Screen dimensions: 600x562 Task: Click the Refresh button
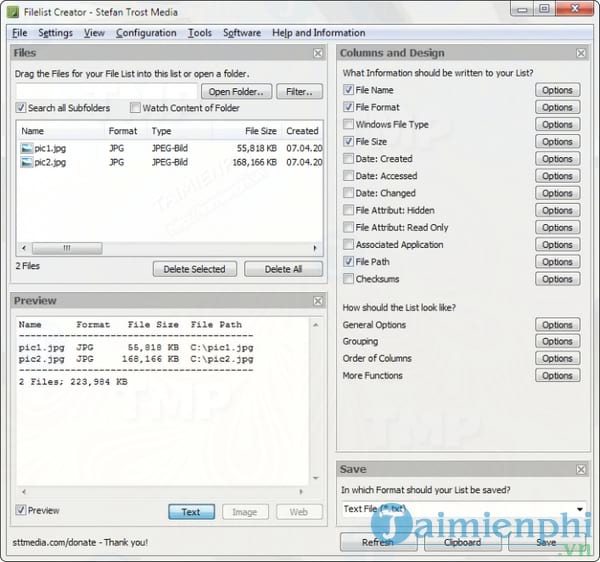coord(378,542)
